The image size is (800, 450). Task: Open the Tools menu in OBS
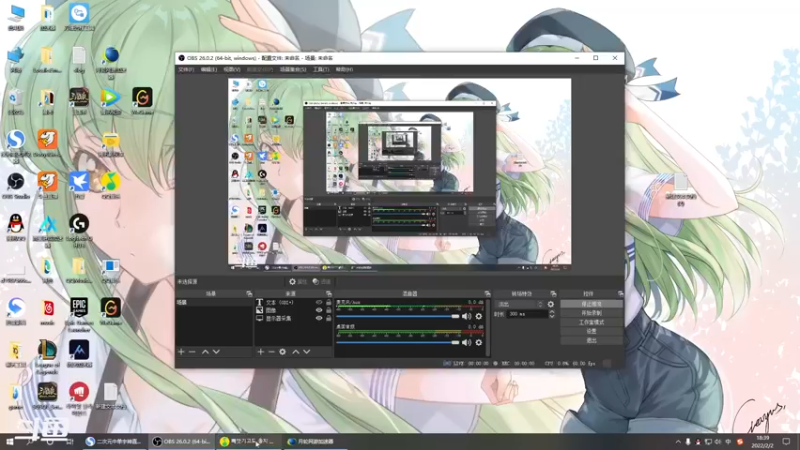[x=321, y=69]
